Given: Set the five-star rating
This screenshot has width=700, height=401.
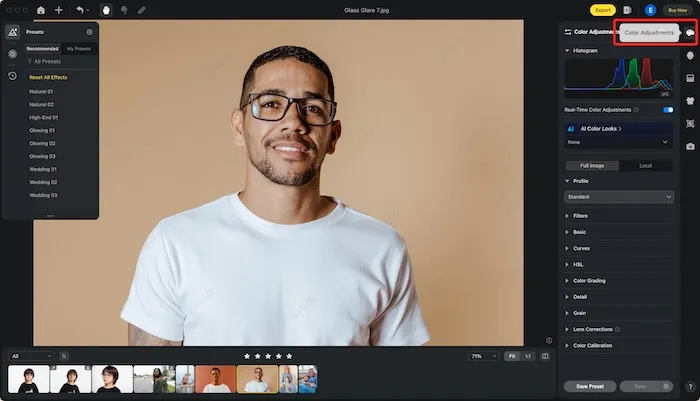Looking at the screenshot, I should point(289,356).
